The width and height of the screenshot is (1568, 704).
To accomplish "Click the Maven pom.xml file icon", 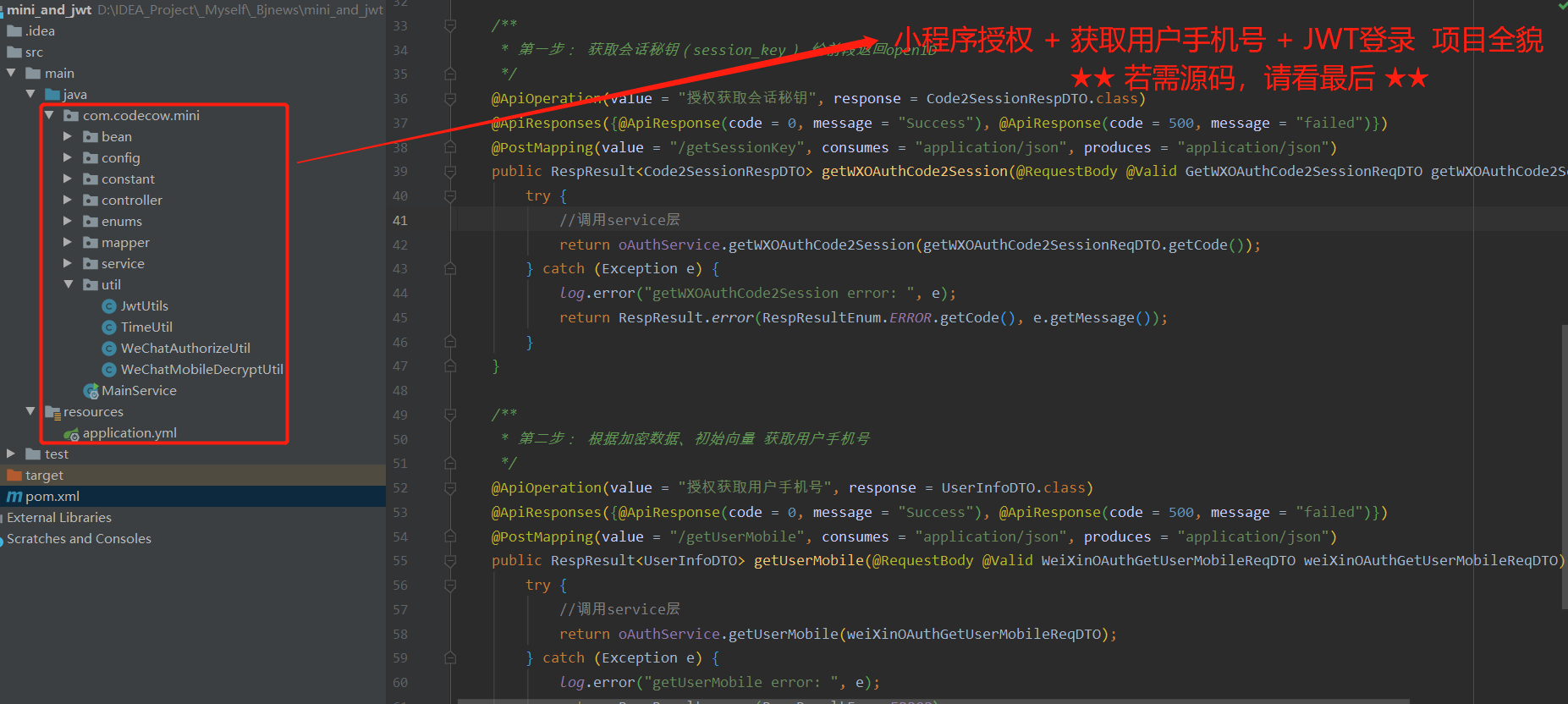I will (x=14, y=497).
